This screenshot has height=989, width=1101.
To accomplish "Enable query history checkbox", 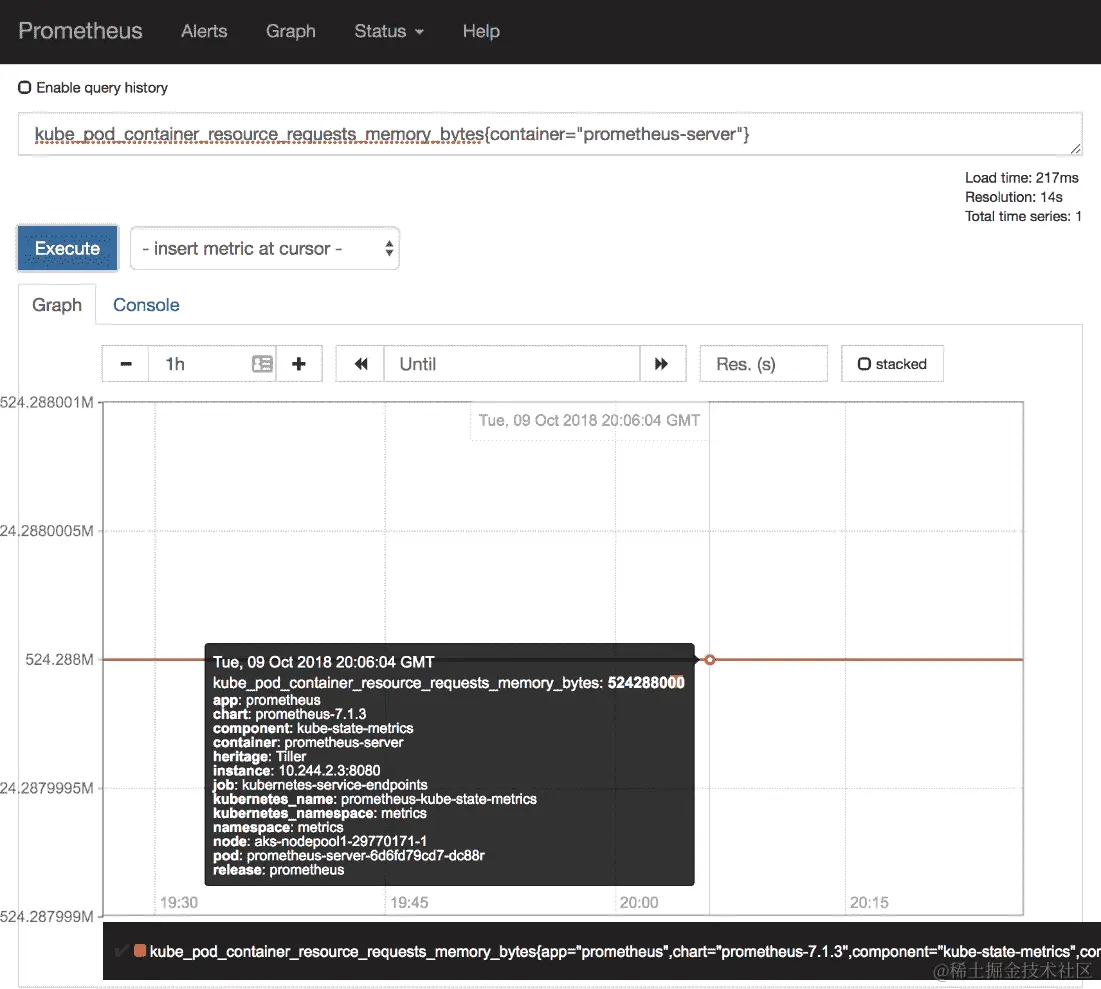I will coord(25,88).
